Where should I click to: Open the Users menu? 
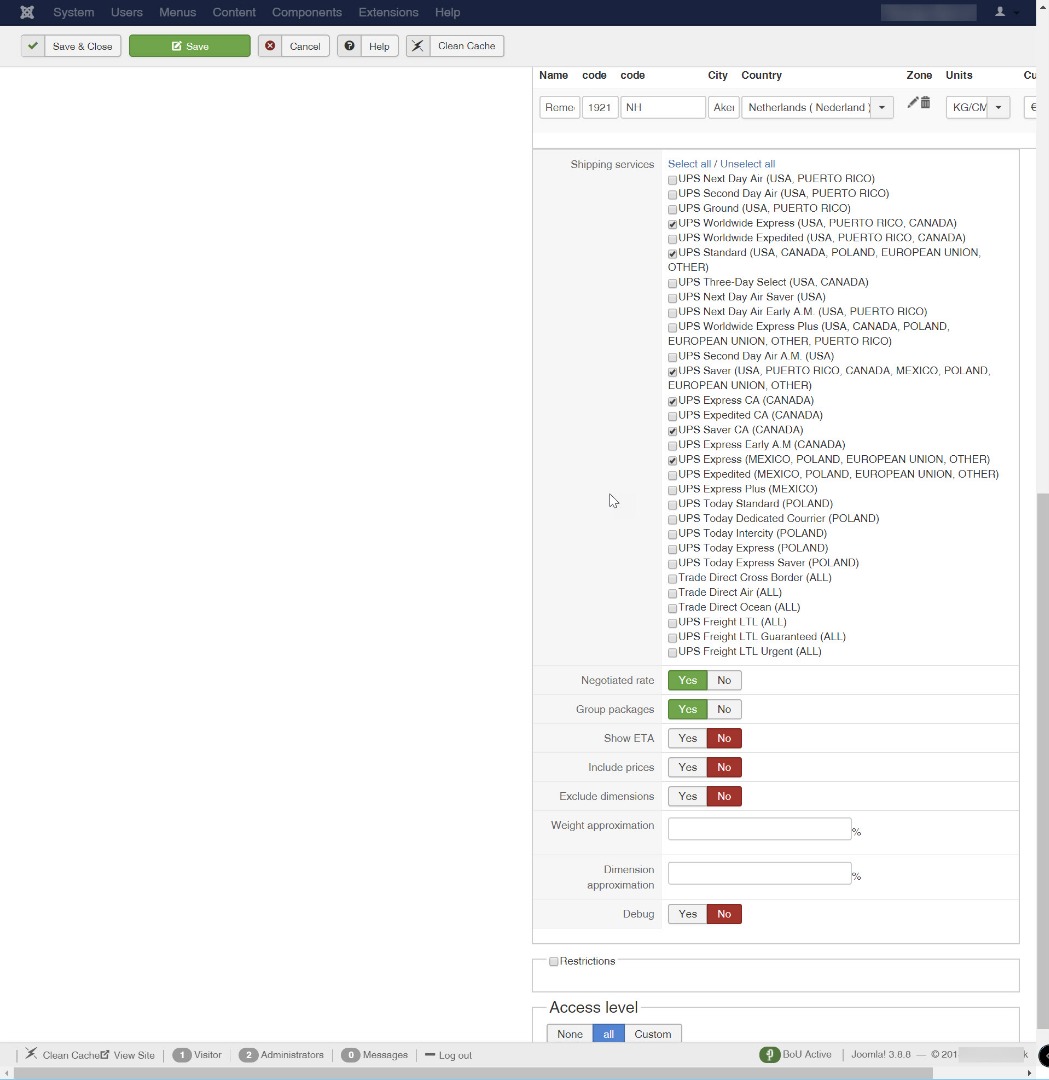coord(127,12)
